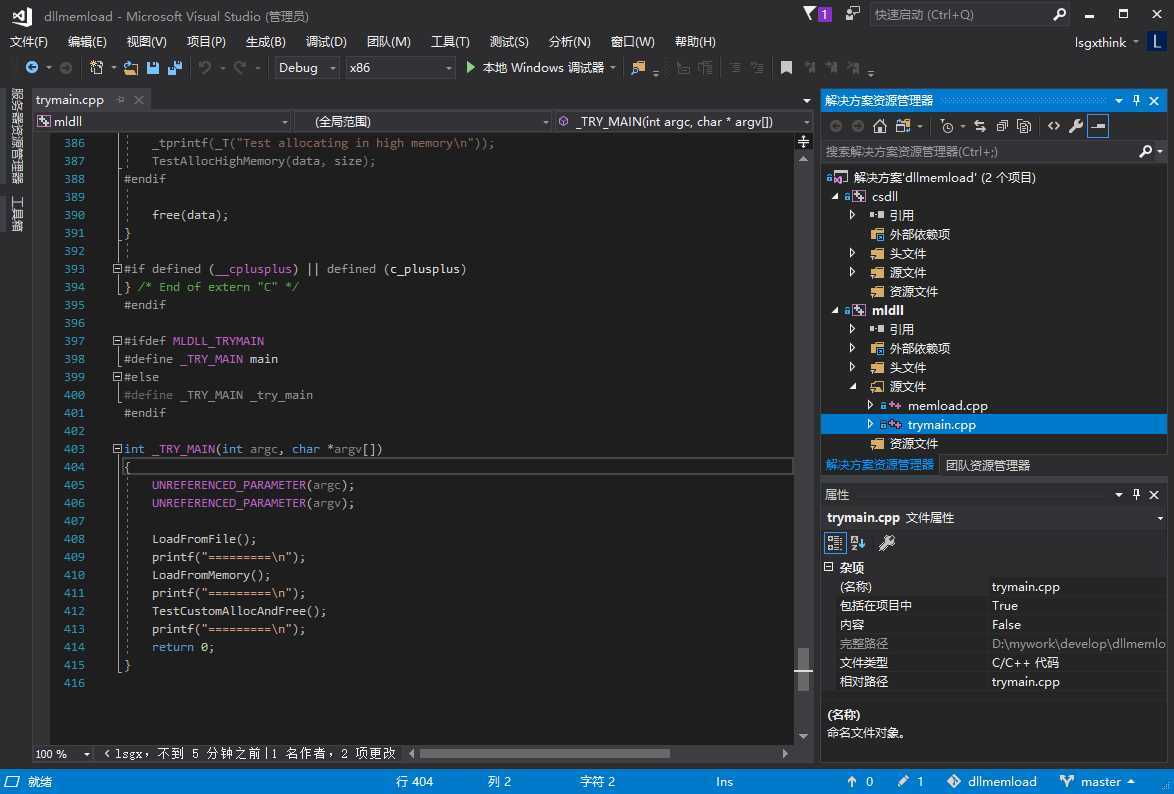
Task: Click dllmemload repository in status bar
Action: point(992,781)
